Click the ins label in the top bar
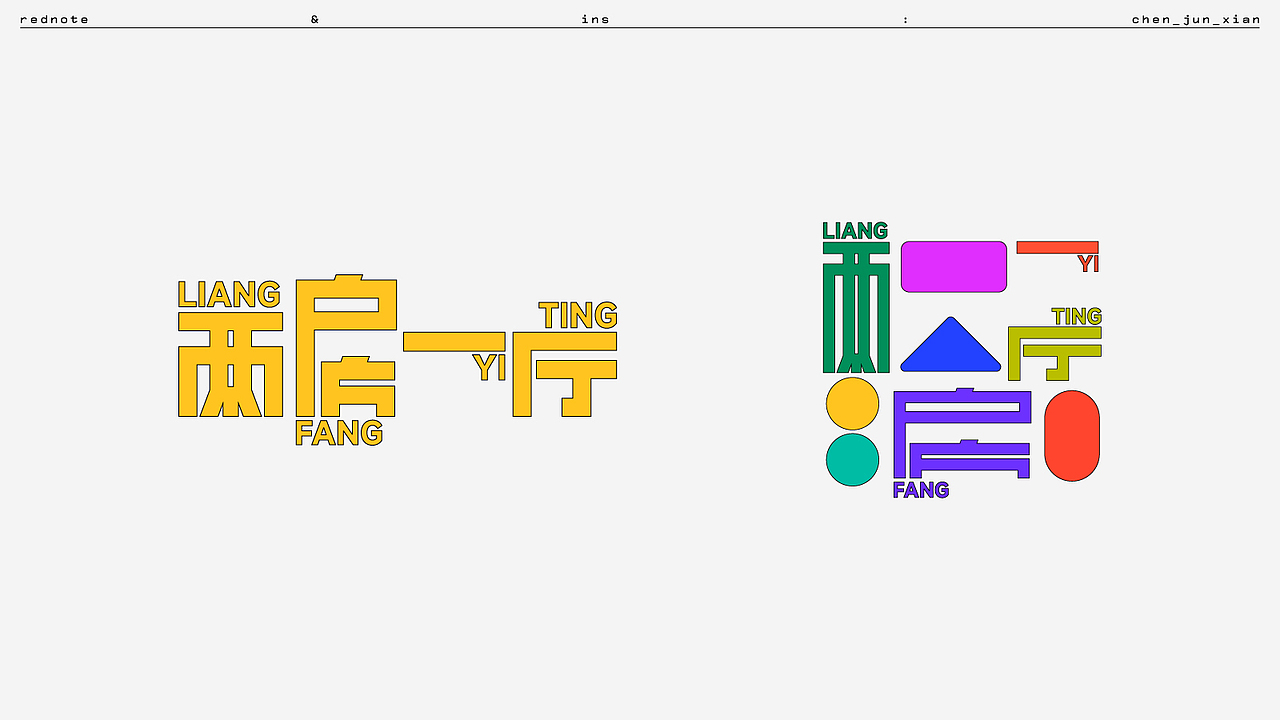 pos(596,18)
